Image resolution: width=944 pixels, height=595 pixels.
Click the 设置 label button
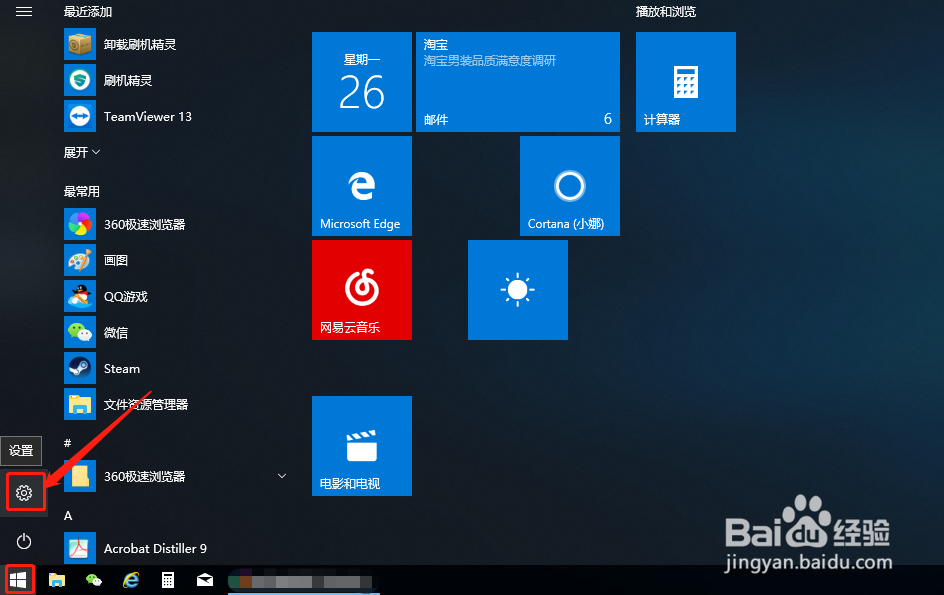[21, 451]
